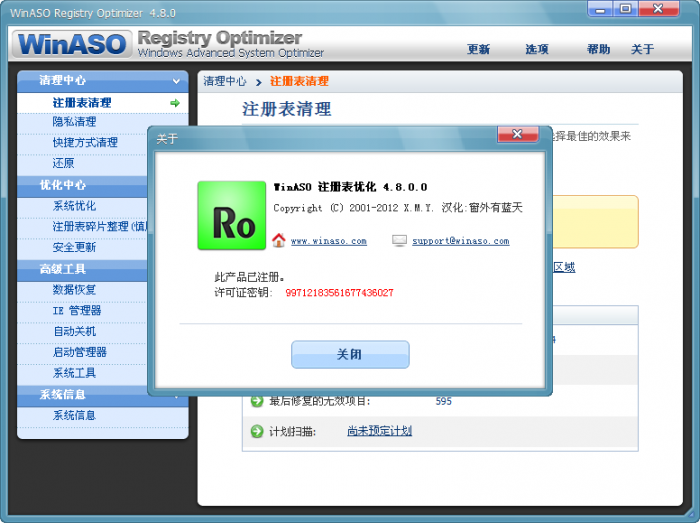The height and width of the screenshot is (523, 700).
Task: Click the 高级工具 section header
Action: pyautogui.click(x=82, y=269)
